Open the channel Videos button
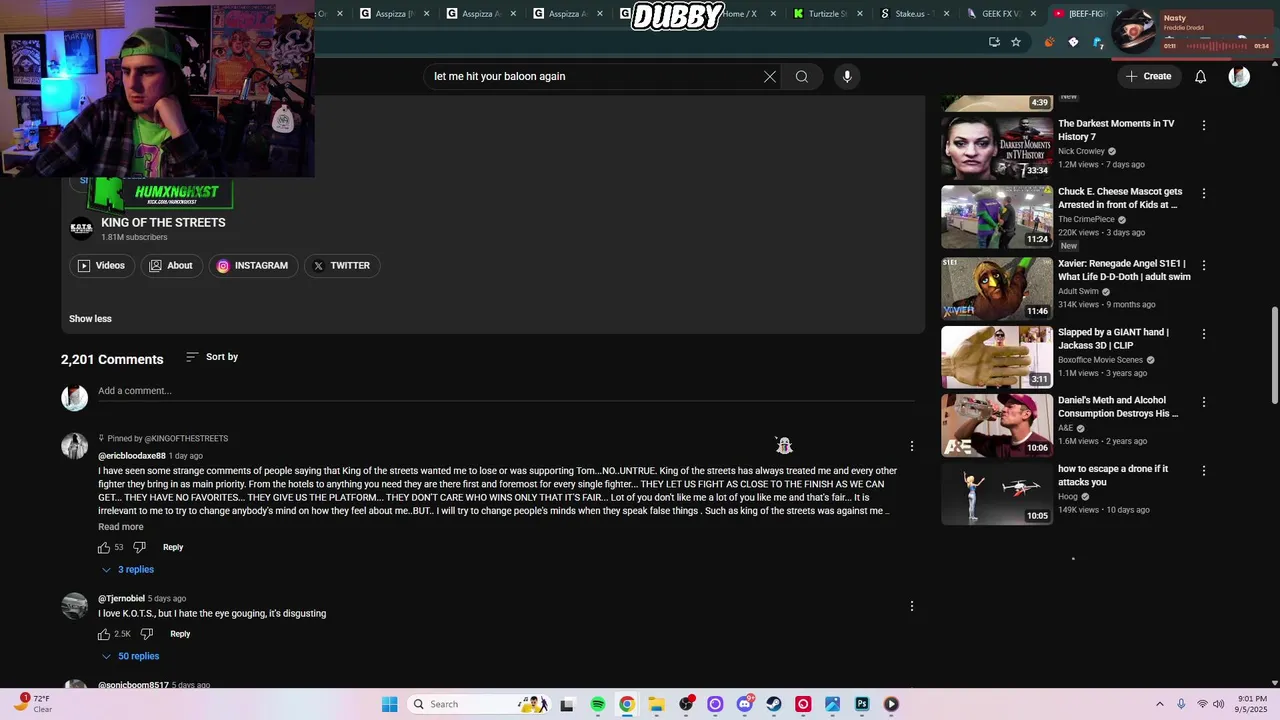 point(101,266)
